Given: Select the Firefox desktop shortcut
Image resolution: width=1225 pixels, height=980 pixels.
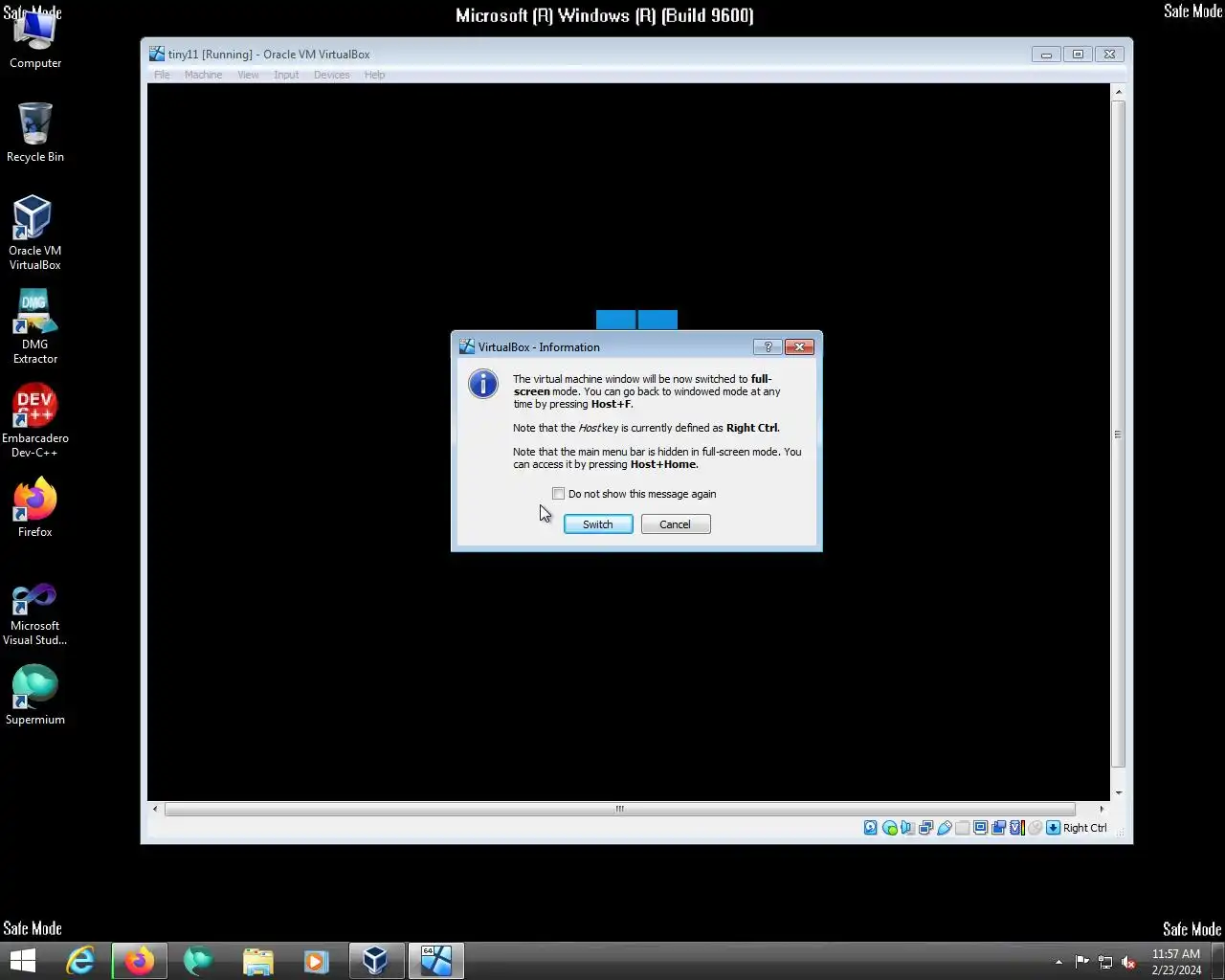Looking at the screenshot, I should pos(35,507).
